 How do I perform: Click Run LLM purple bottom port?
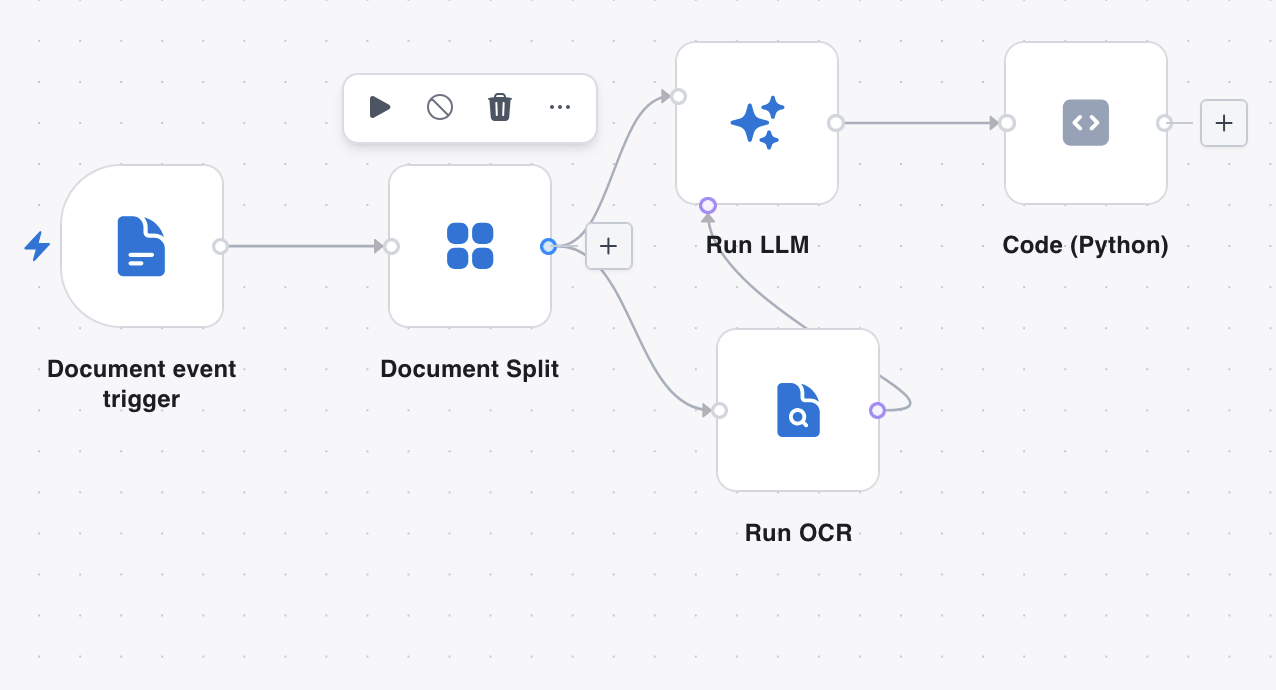(708, 206)
